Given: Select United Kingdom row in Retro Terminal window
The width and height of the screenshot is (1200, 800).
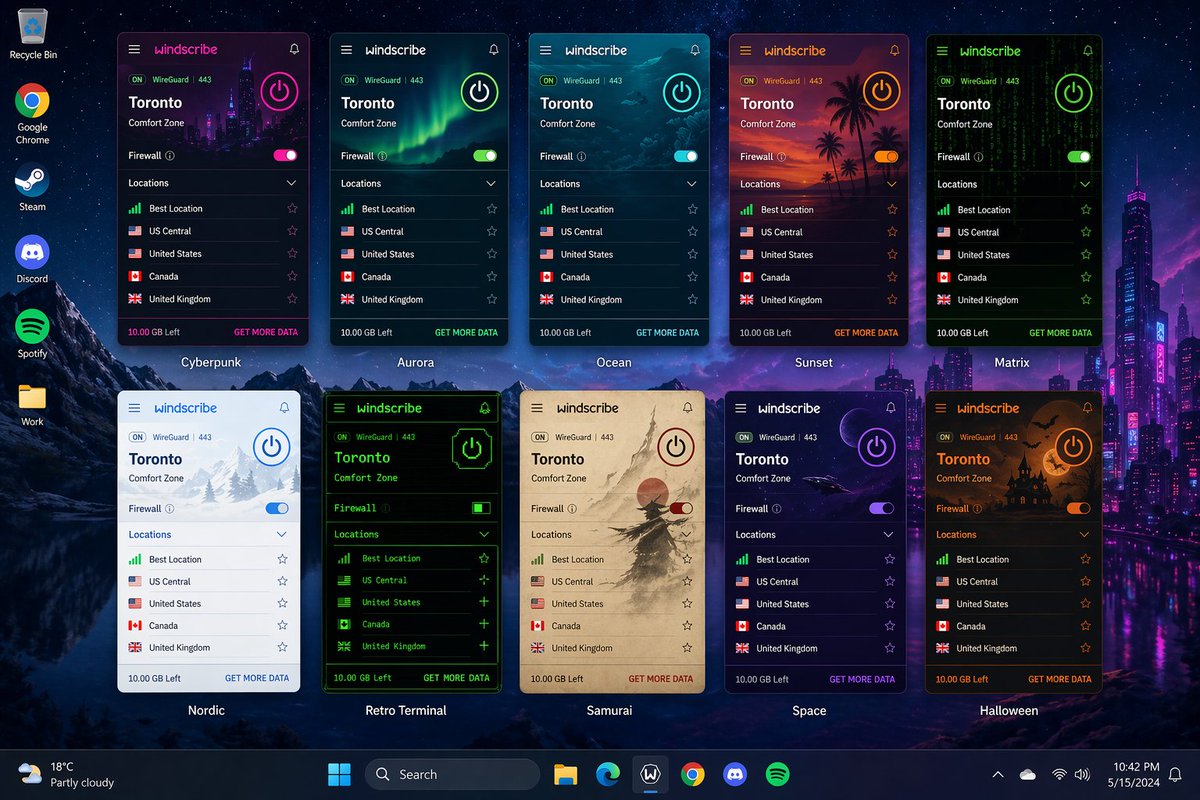Looking at the screenshot, I should click(x=413, y=646).
